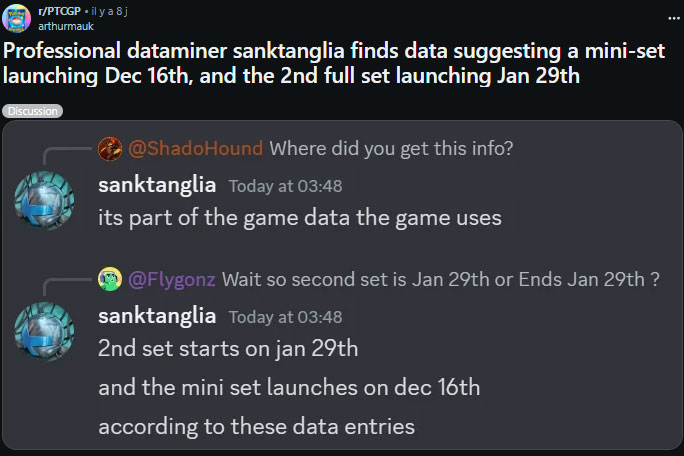Click ShadoHound's small reply avatar
The height and width of the screenshot is (456, 684).
tap(110, 149)
